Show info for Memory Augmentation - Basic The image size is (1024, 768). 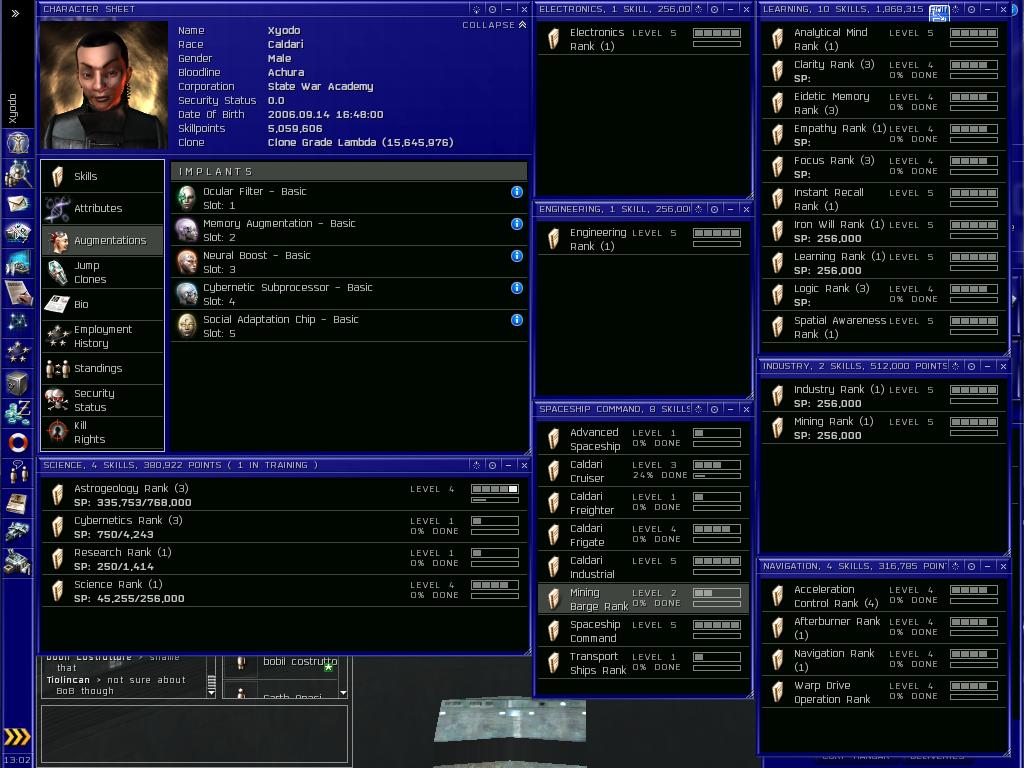point(517,223)
